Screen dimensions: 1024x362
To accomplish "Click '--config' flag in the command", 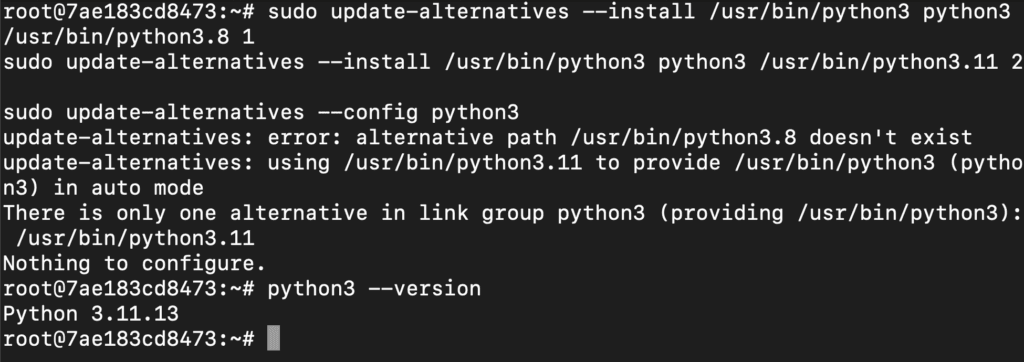I will 368,113.
